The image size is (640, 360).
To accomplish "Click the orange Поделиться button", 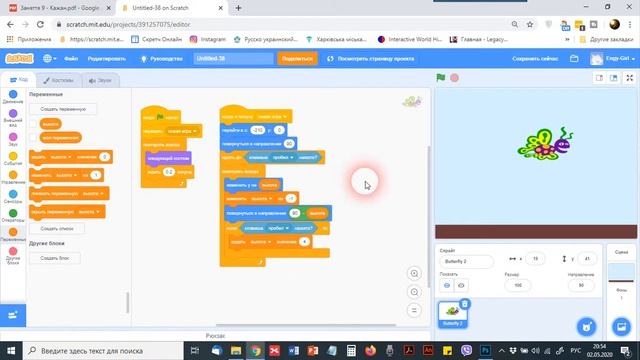I will 297,58.
